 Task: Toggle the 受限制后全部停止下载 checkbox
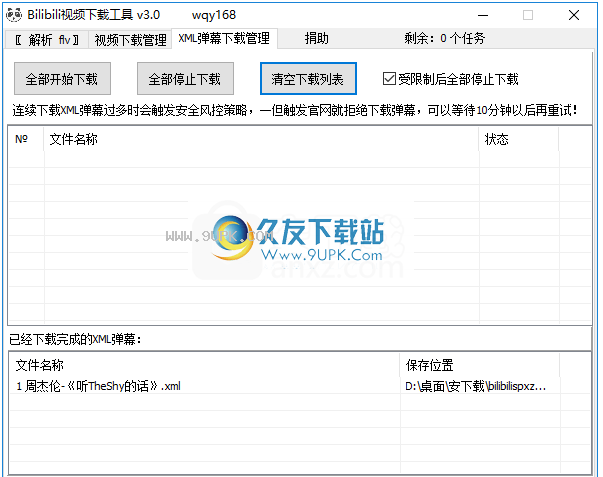click(x=389, y=79)
